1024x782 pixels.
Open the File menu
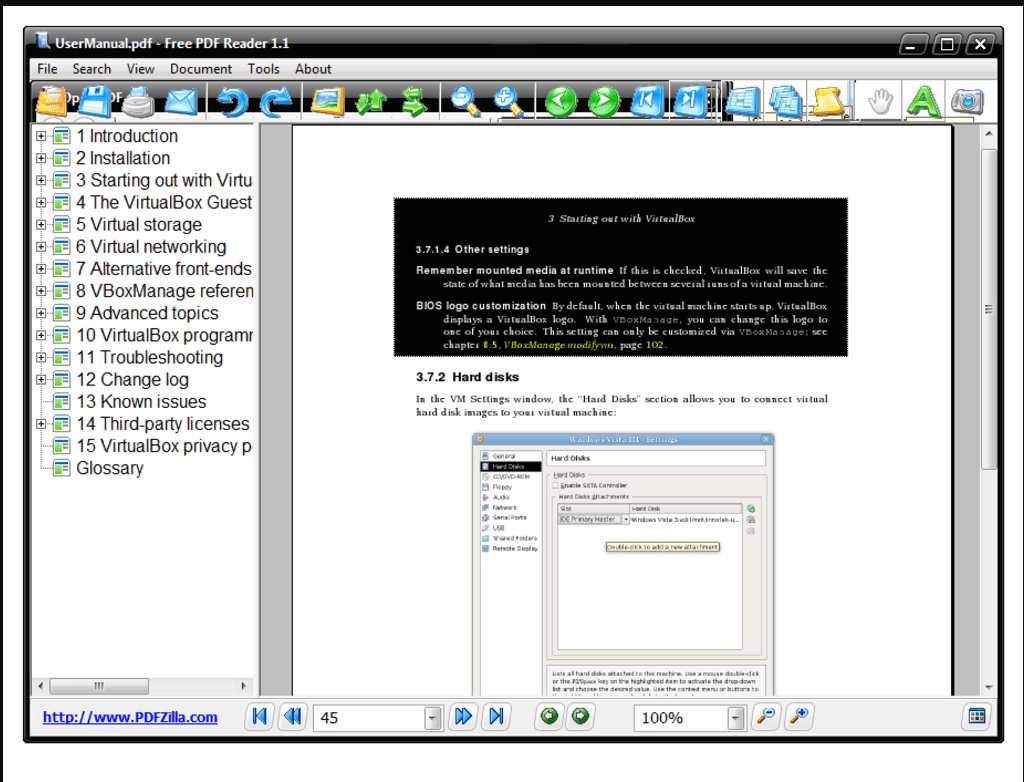[x=46, y=69]
